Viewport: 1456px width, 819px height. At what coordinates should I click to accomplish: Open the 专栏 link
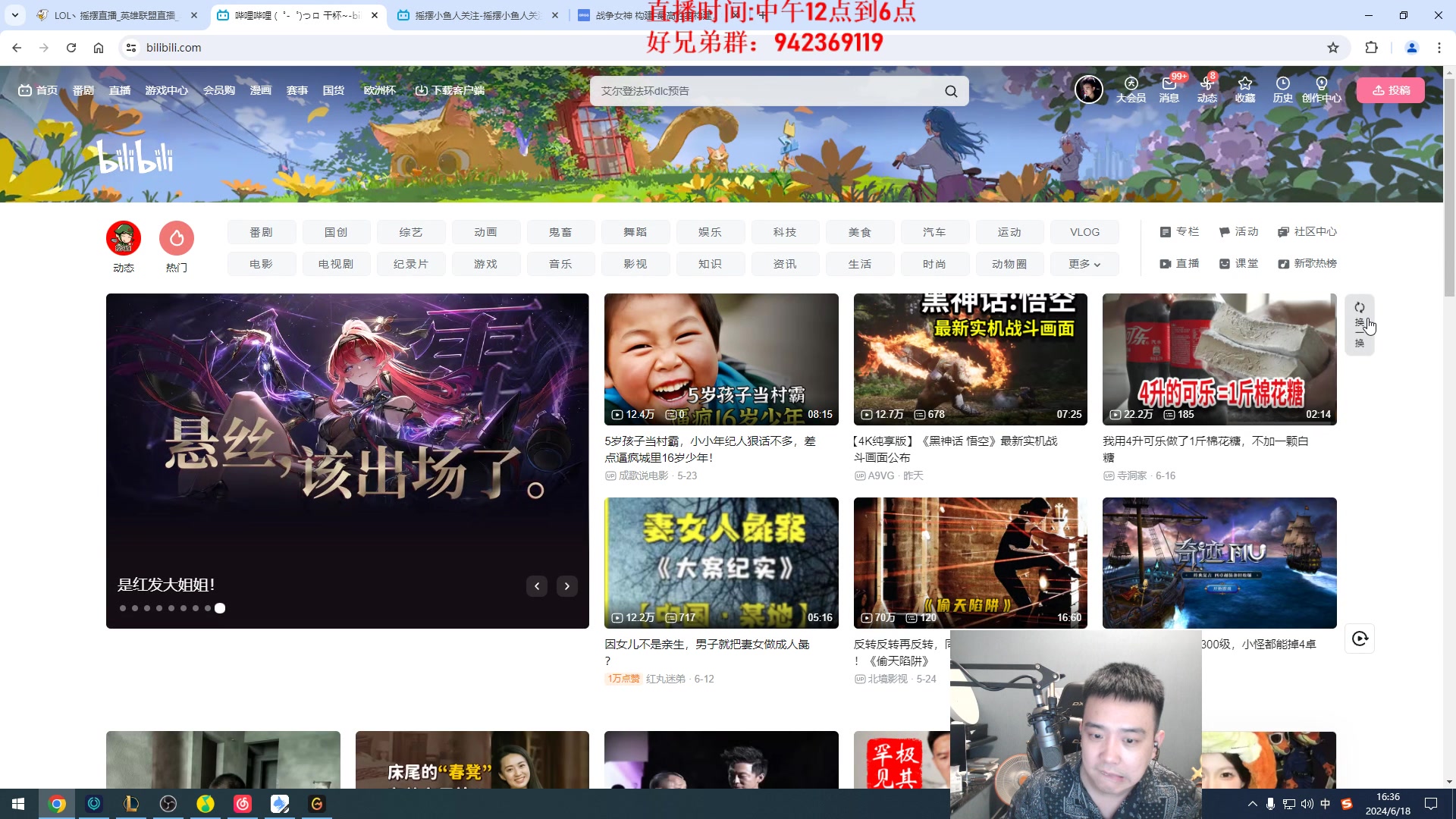1179,232
